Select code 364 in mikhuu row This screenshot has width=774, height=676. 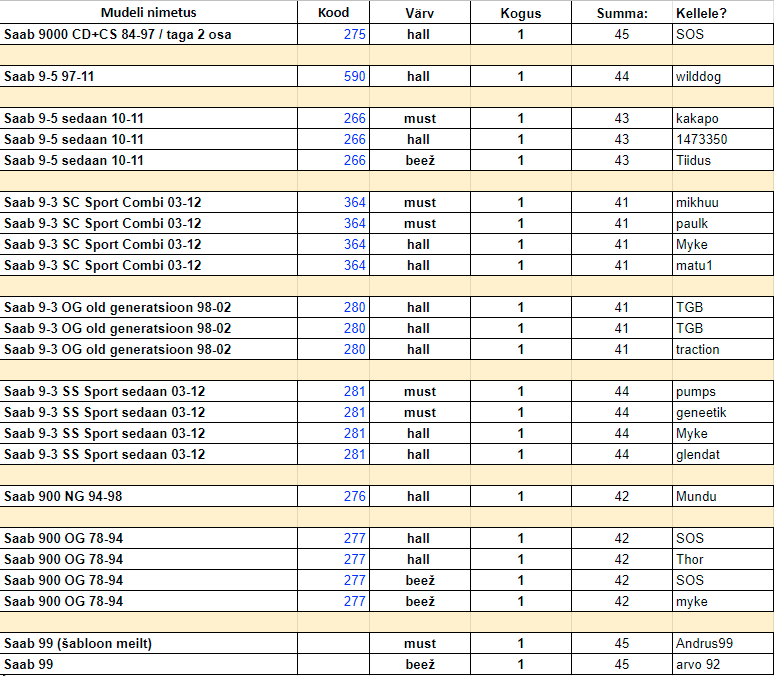(x=333, y=202)
